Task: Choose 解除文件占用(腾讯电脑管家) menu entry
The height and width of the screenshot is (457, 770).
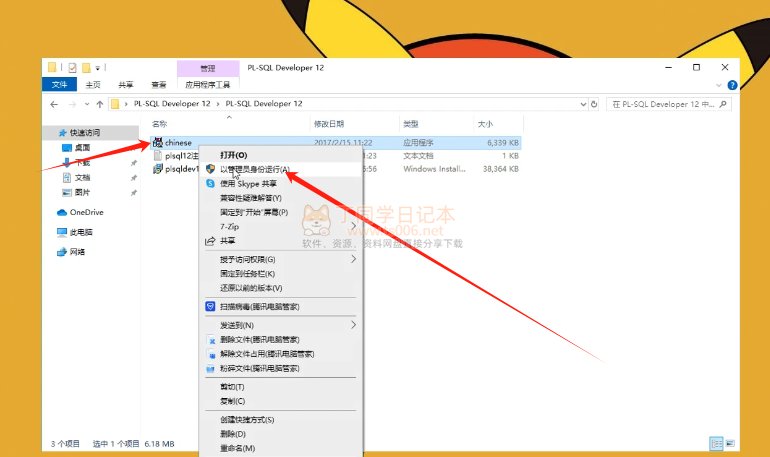Action: [281, 353]
